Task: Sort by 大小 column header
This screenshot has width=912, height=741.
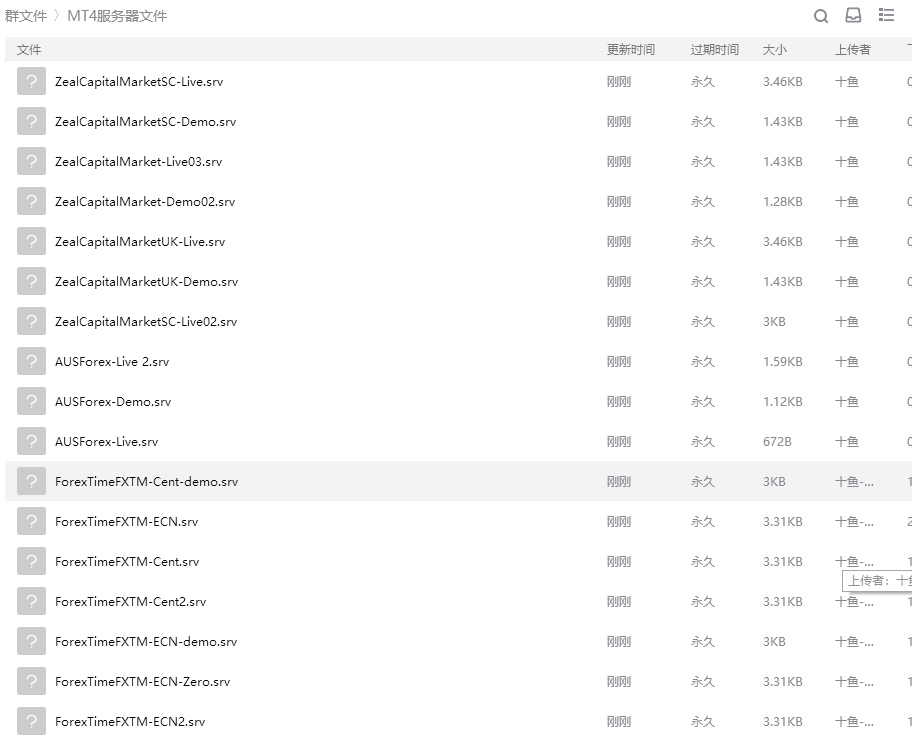Action: [775, 50]
